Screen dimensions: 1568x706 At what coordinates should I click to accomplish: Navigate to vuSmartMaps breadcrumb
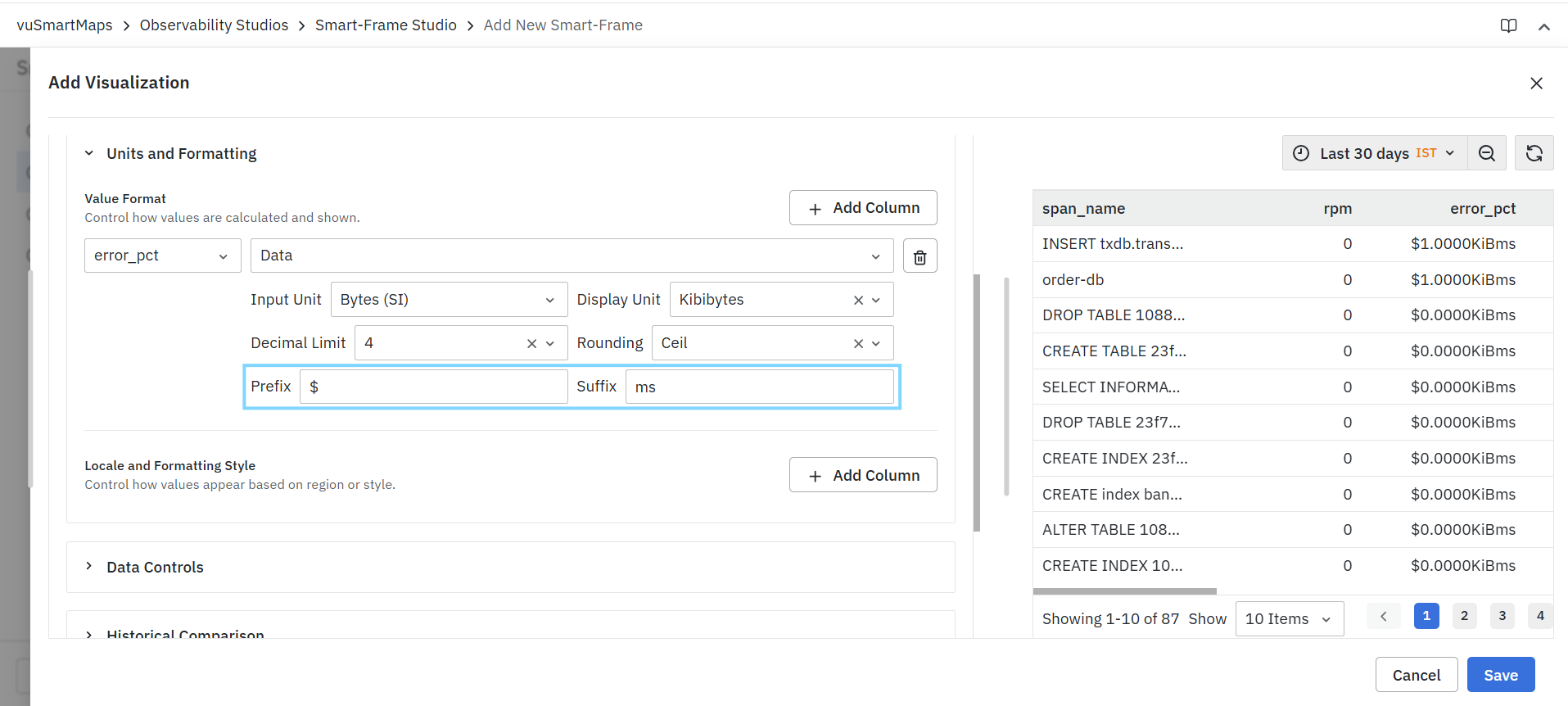click(65, 25)
